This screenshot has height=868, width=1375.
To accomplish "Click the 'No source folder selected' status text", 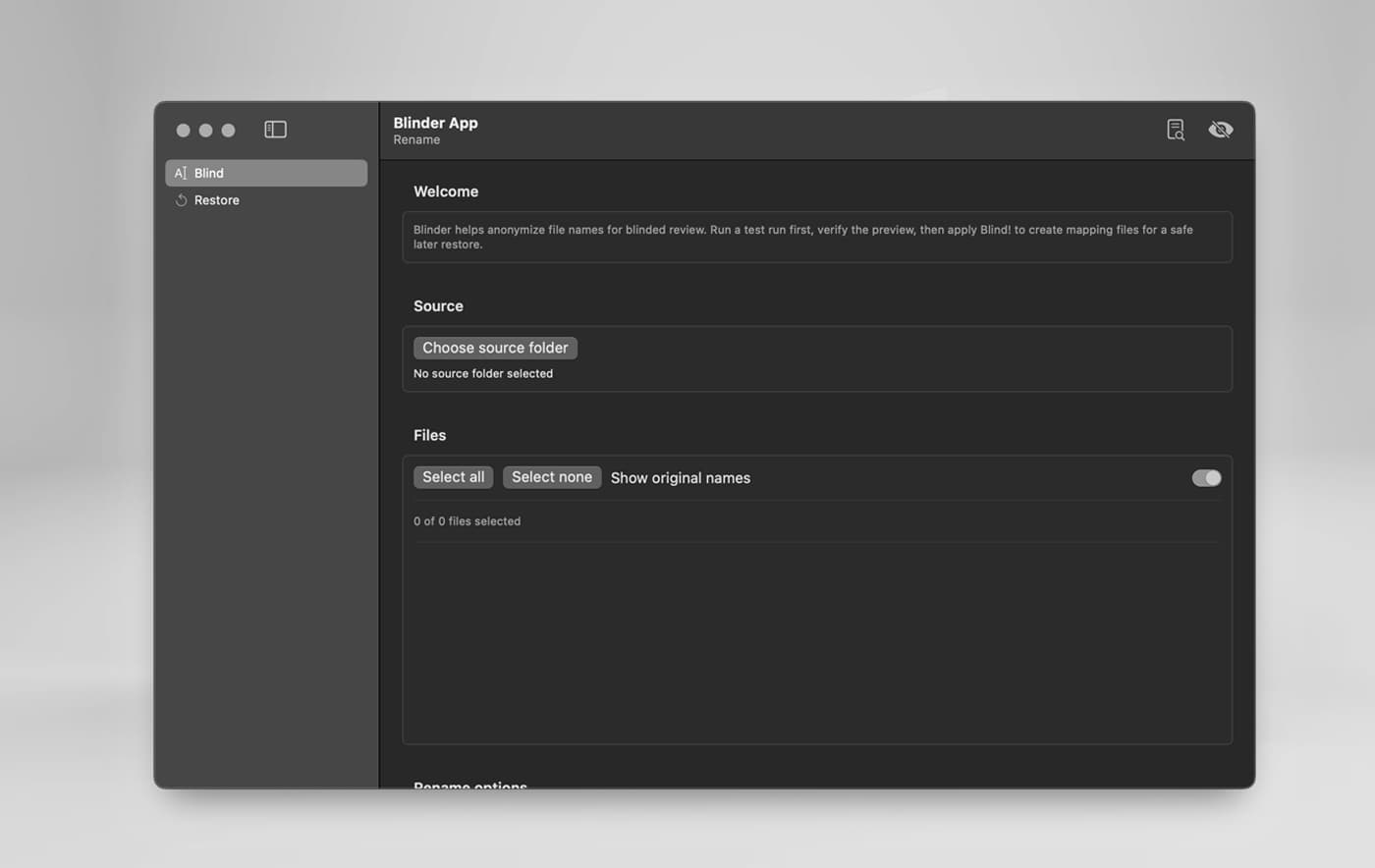I will (482, 374).
